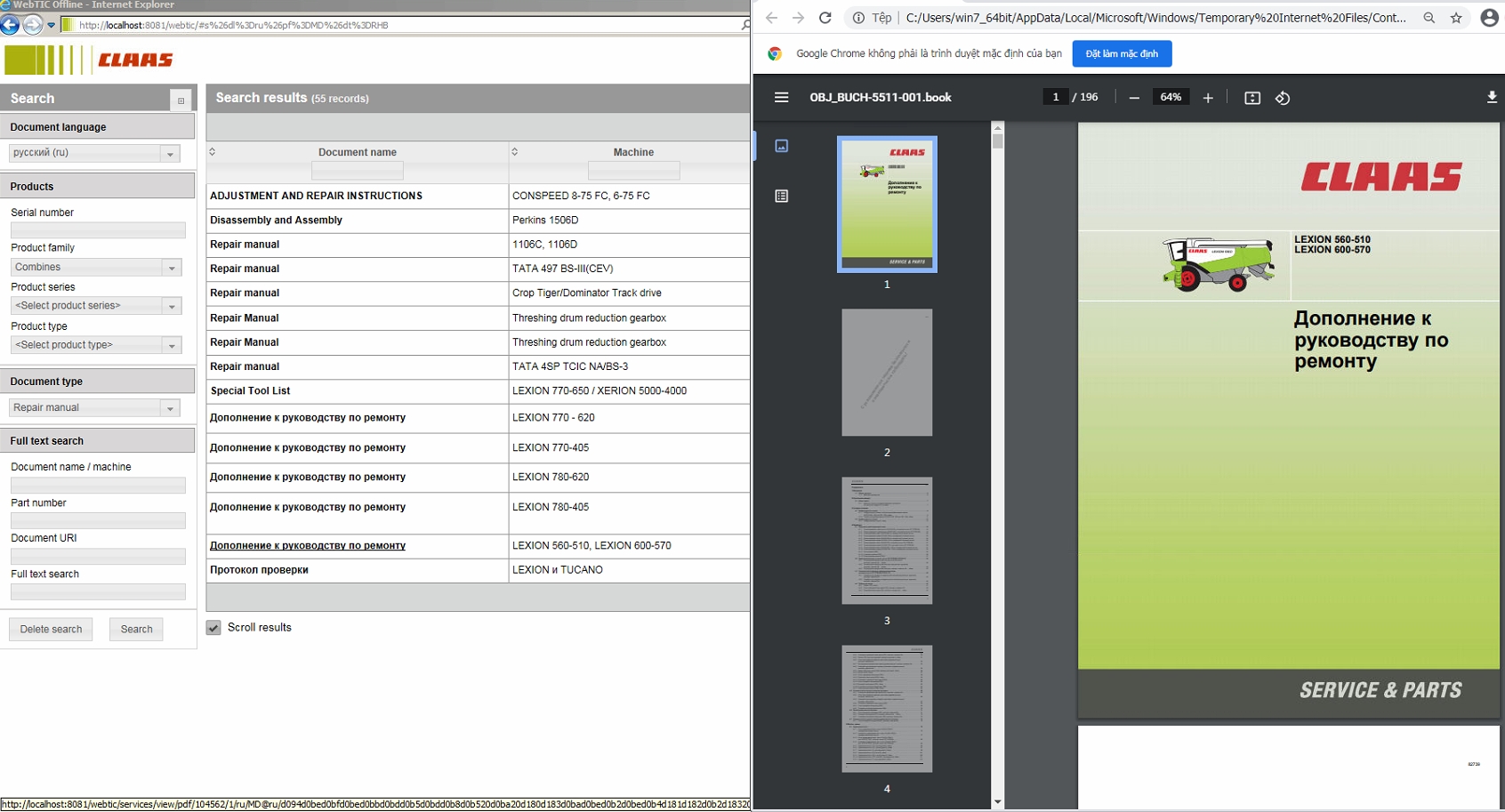Toggle fit-to-page view in PDF viewer

(1251, 98)
